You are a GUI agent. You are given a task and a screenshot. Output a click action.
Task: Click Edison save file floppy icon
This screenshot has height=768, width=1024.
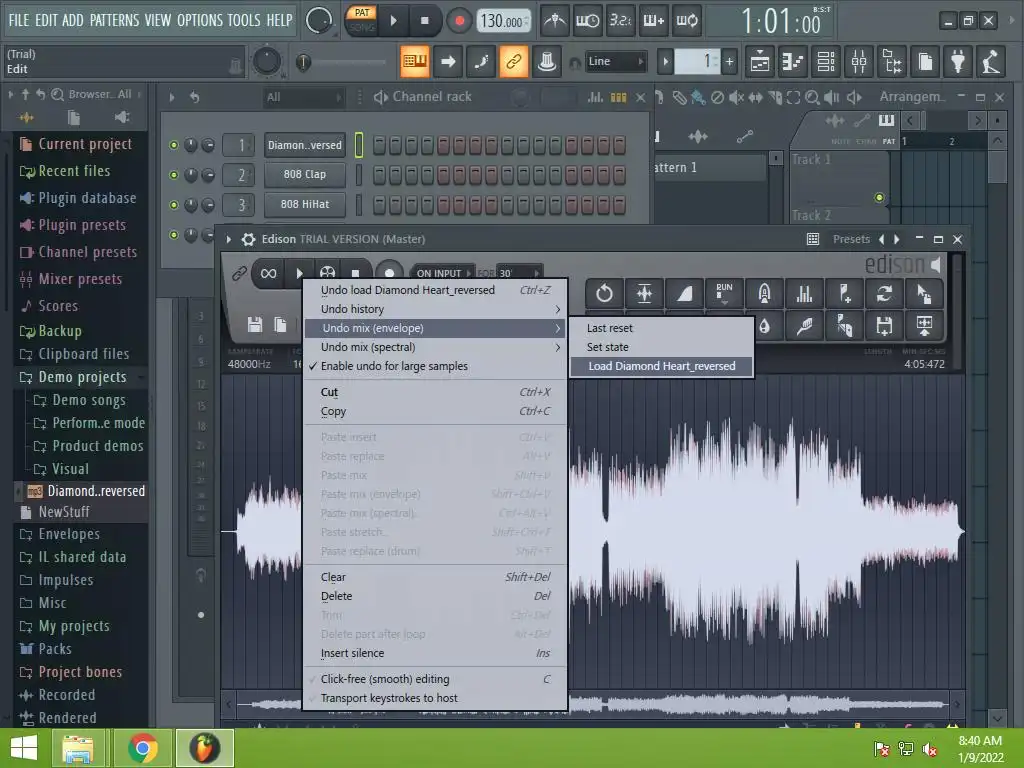coord(255,325)
